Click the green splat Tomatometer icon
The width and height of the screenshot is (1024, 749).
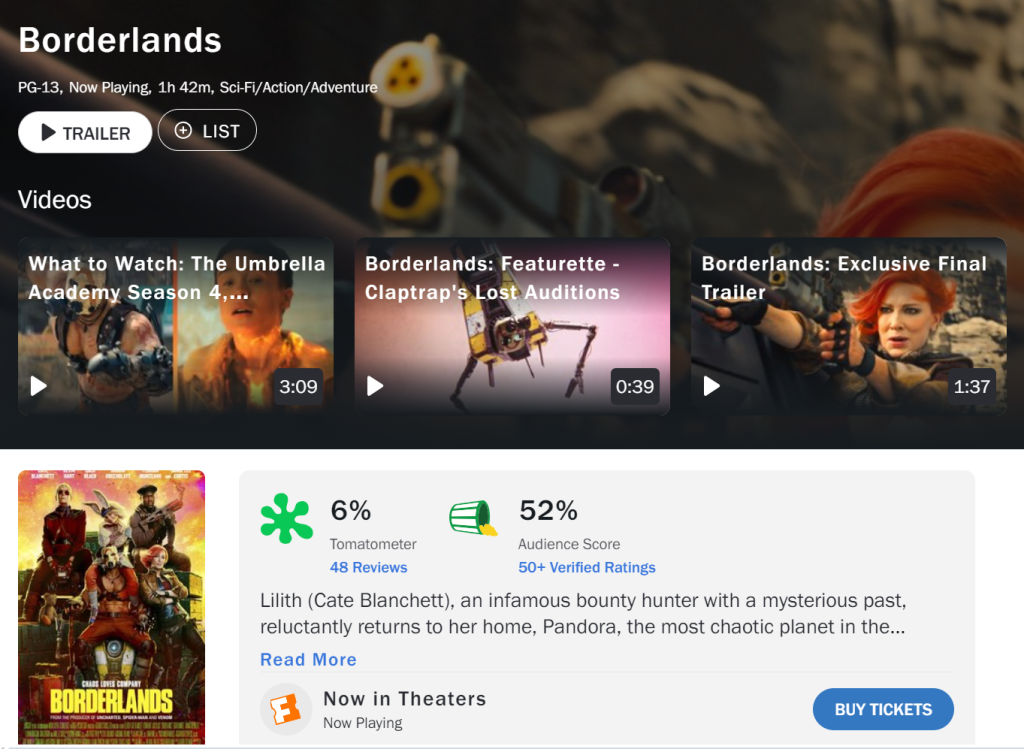click(286, 518)
